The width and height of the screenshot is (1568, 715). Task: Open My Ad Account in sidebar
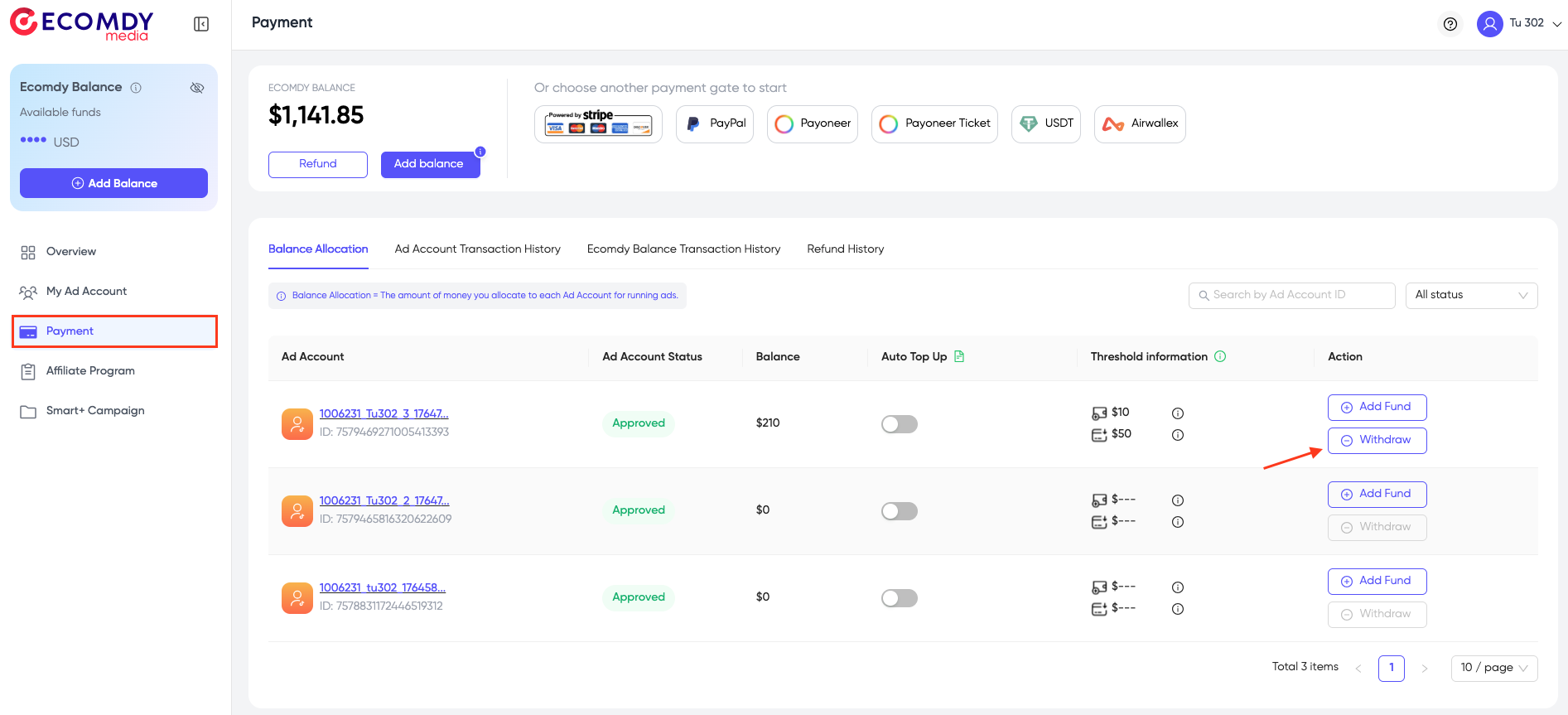[86, 292]
